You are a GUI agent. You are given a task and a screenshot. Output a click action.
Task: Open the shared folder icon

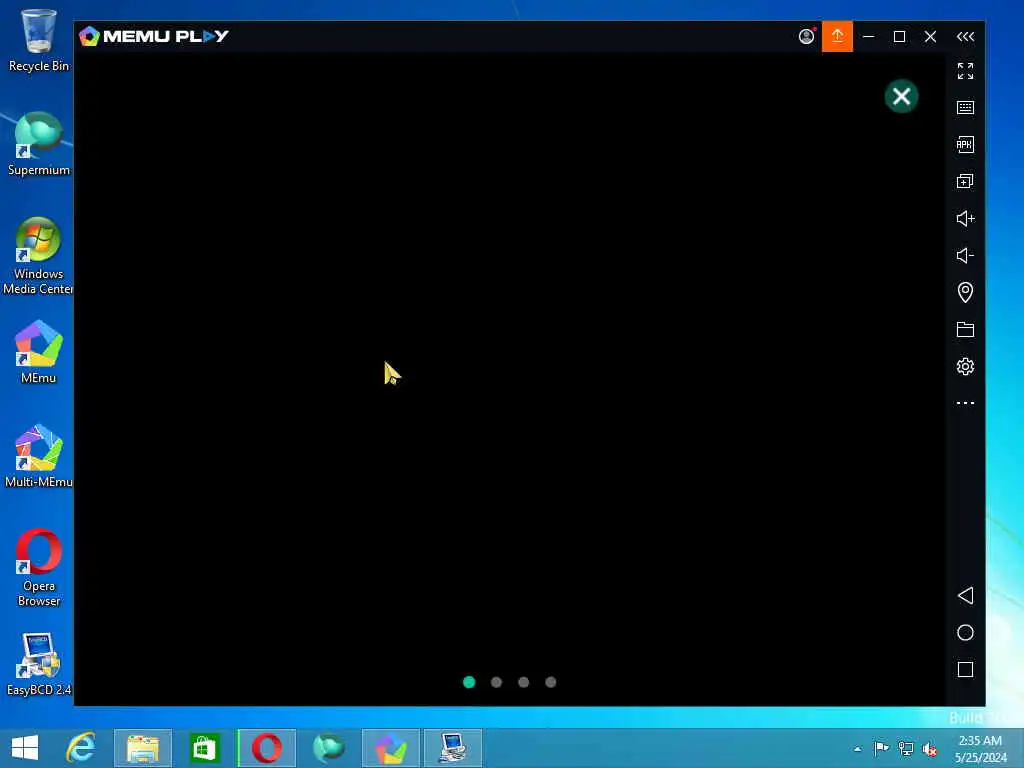coord(965,329)
